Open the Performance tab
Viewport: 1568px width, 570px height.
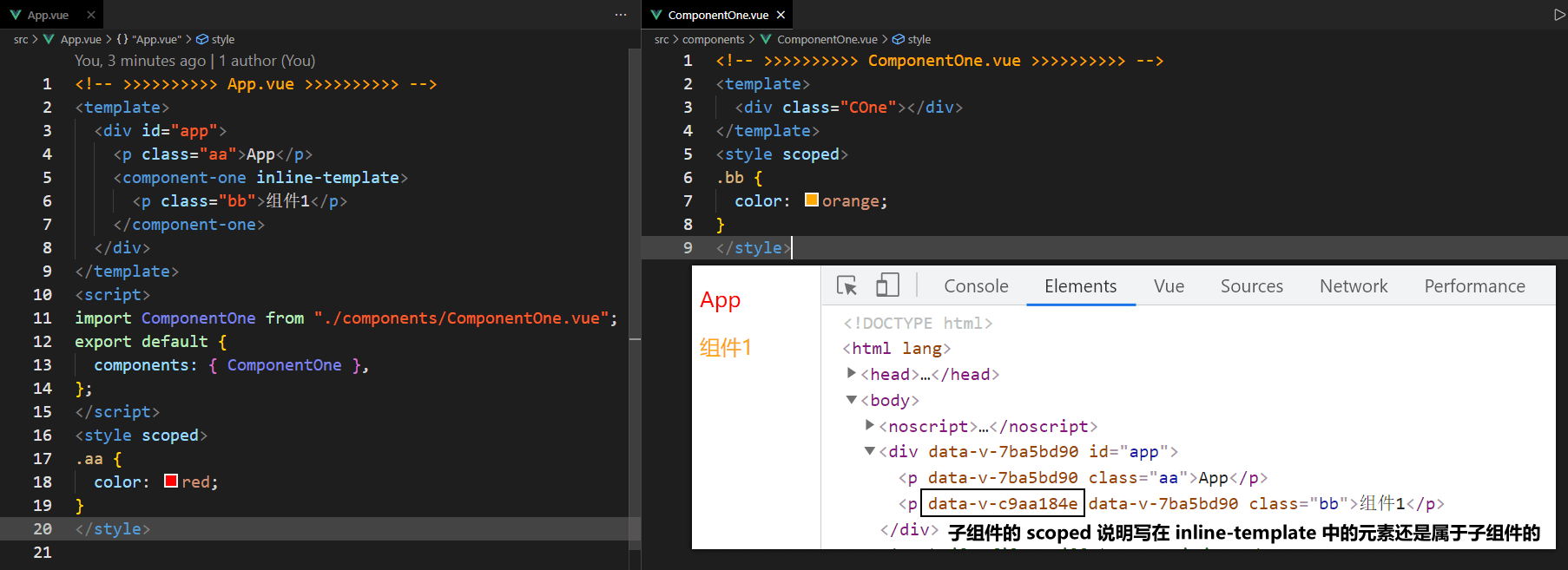click(1475, 286)
